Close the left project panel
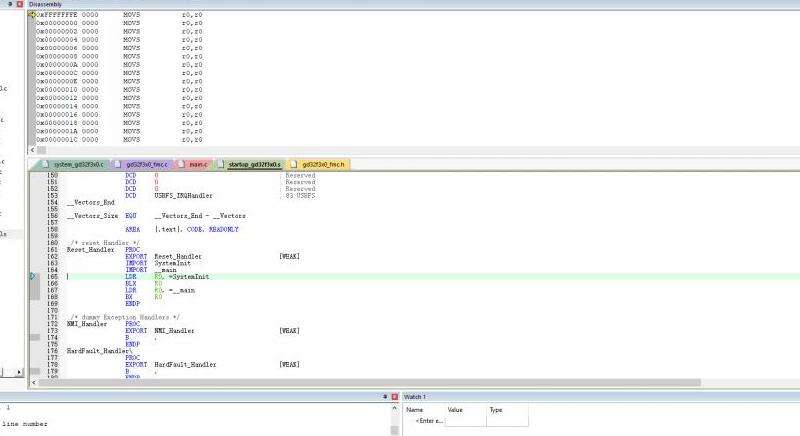 coord(18,4)
